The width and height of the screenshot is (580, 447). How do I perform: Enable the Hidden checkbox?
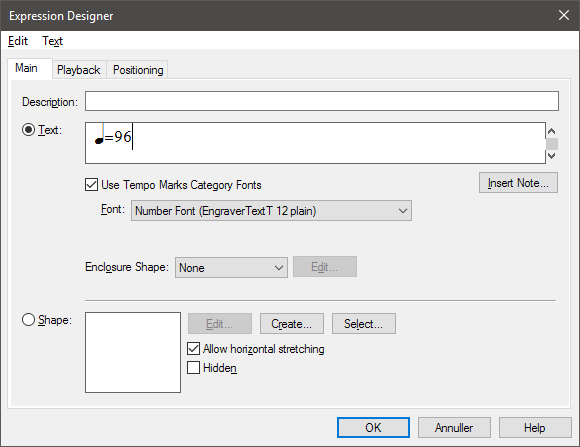coord(193,368)
